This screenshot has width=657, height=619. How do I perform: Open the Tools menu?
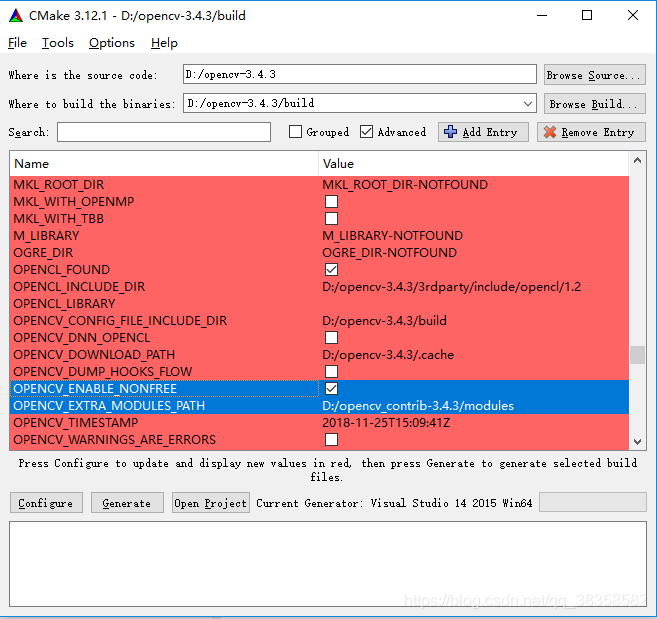57,43
